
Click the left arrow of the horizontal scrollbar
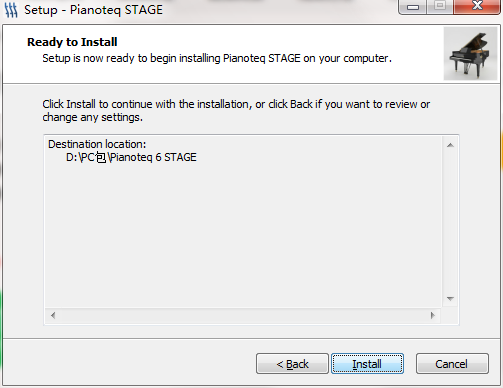pyautogui.click(x=53, y=315)
